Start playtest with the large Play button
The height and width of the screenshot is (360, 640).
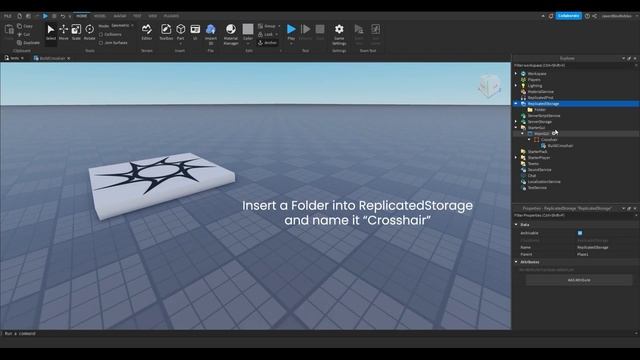point(291,29)
